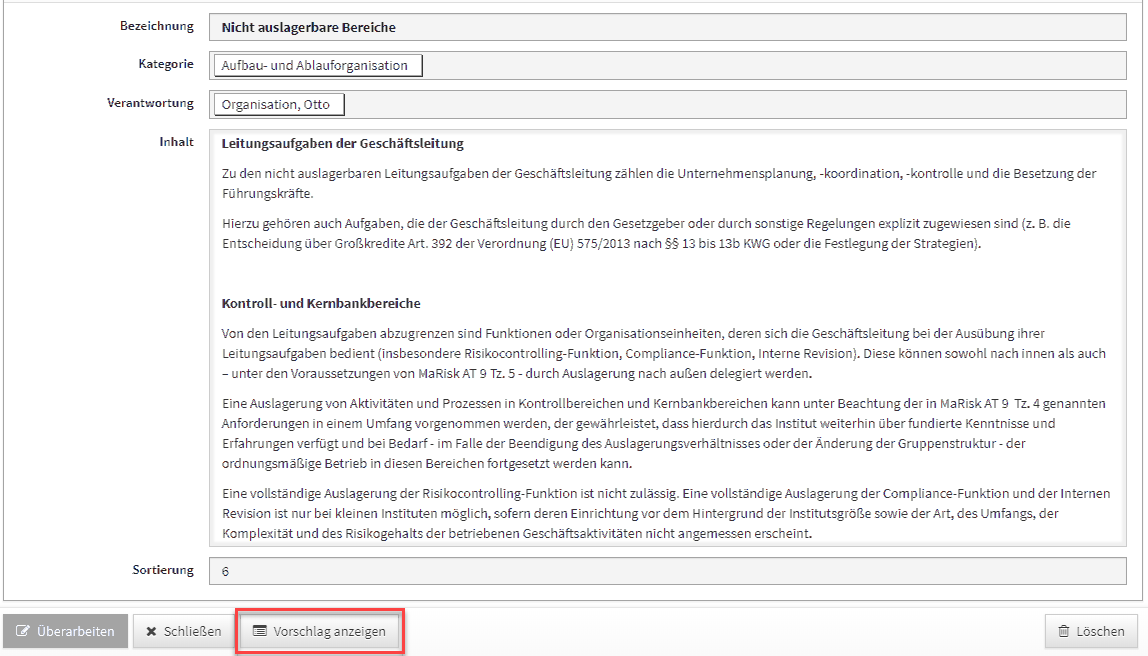Screen dimensions: 1148x656
Task: Select the Überarbeiten button
Action: pos(65,631)
